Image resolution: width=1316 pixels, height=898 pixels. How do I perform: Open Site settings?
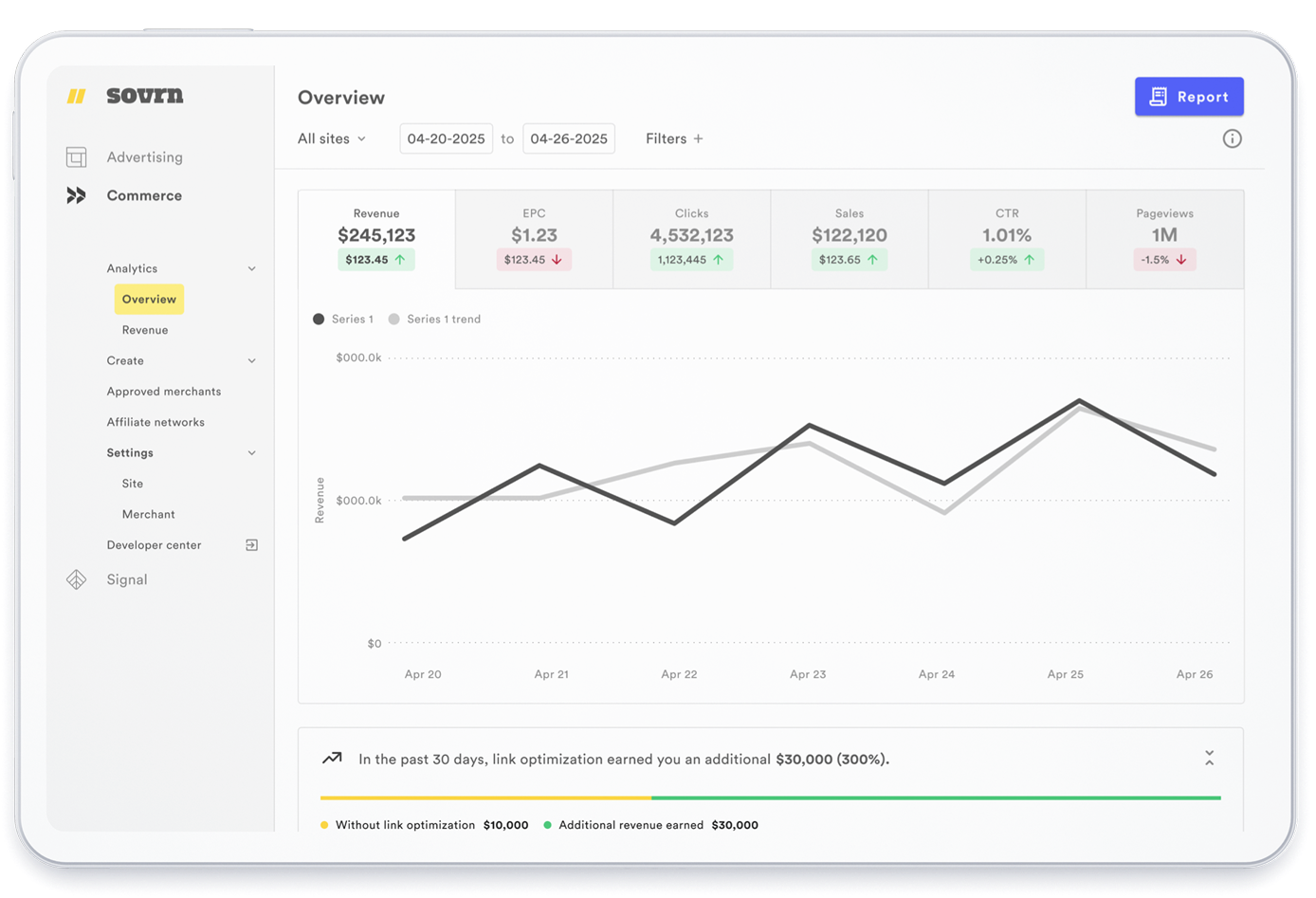(x=133, y=484)
